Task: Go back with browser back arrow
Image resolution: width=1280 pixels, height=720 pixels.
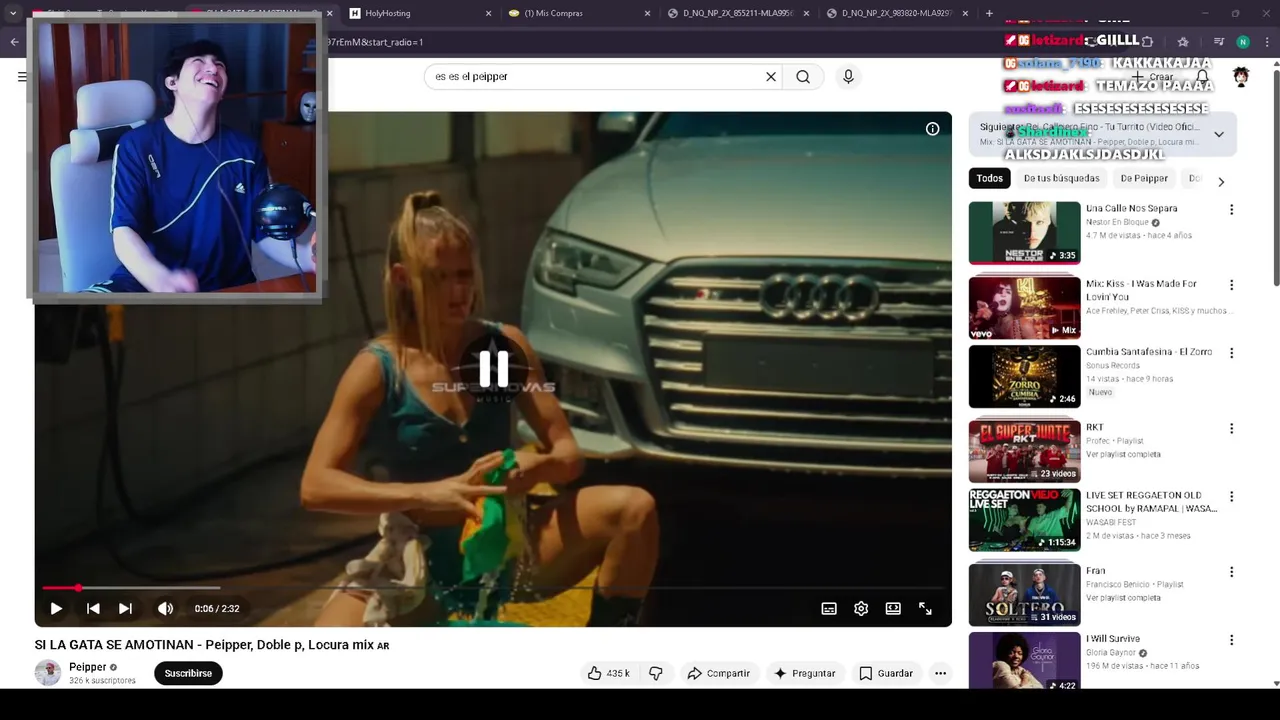Action: coord(14,42)
